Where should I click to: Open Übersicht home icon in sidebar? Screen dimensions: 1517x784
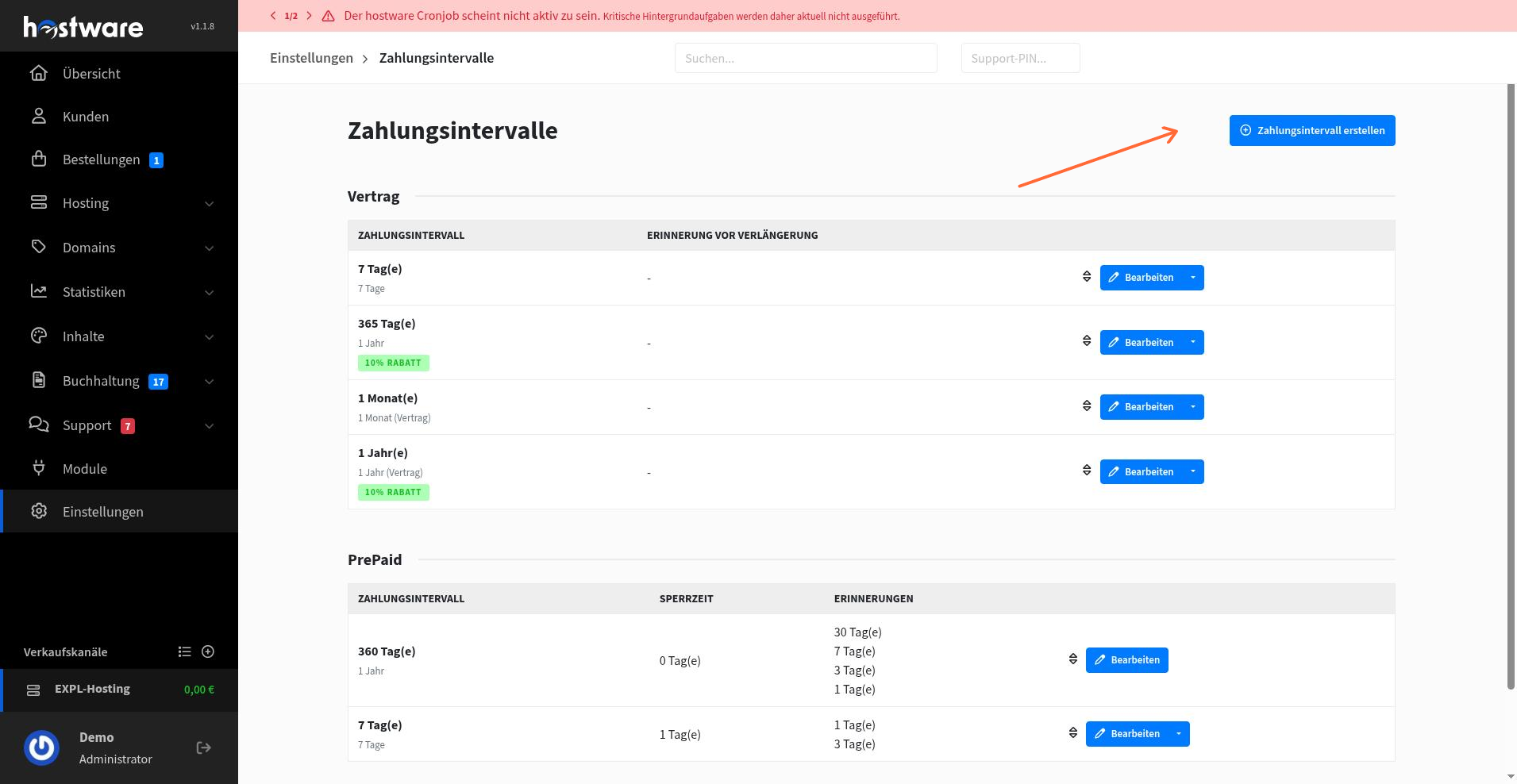pos(38,73)
